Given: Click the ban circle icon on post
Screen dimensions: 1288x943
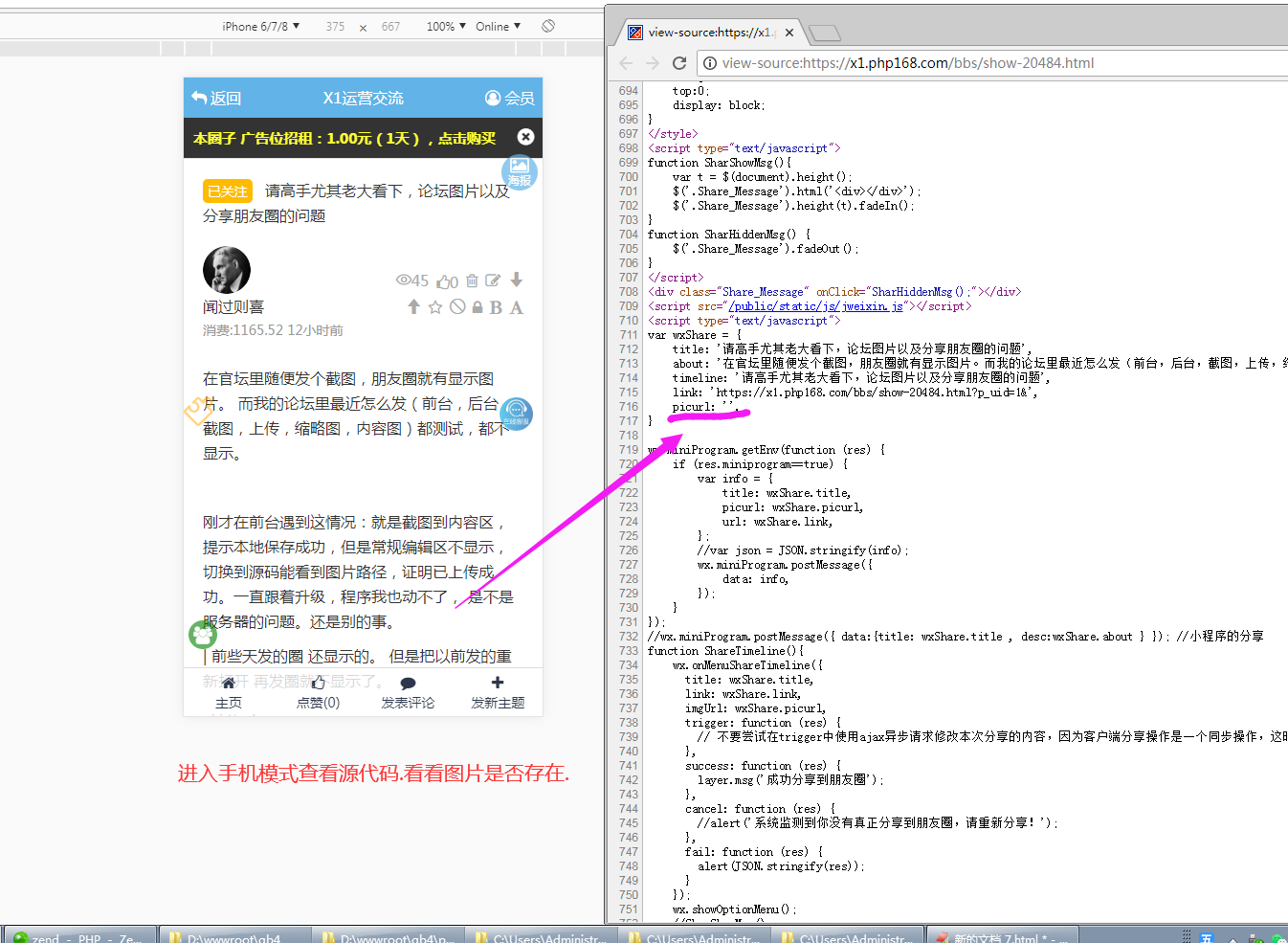Looking at the screenshot, I should click(x=457, y=307).
